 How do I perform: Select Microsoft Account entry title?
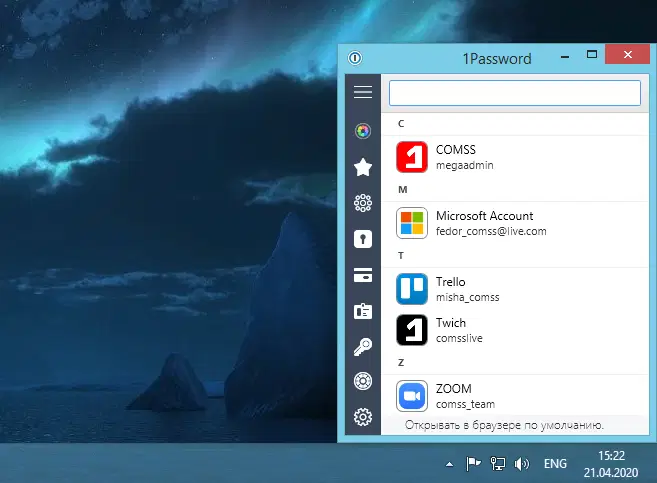click(484, 216)
